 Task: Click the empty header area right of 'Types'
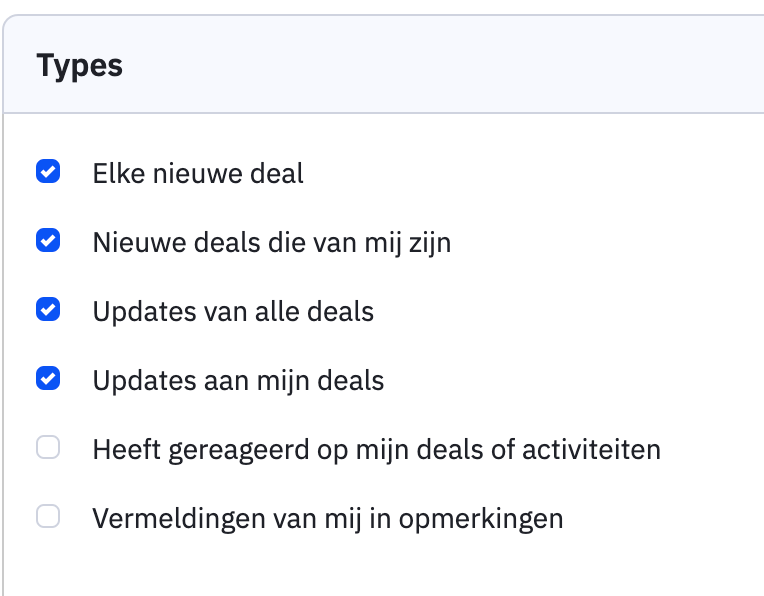click(450, 66)
